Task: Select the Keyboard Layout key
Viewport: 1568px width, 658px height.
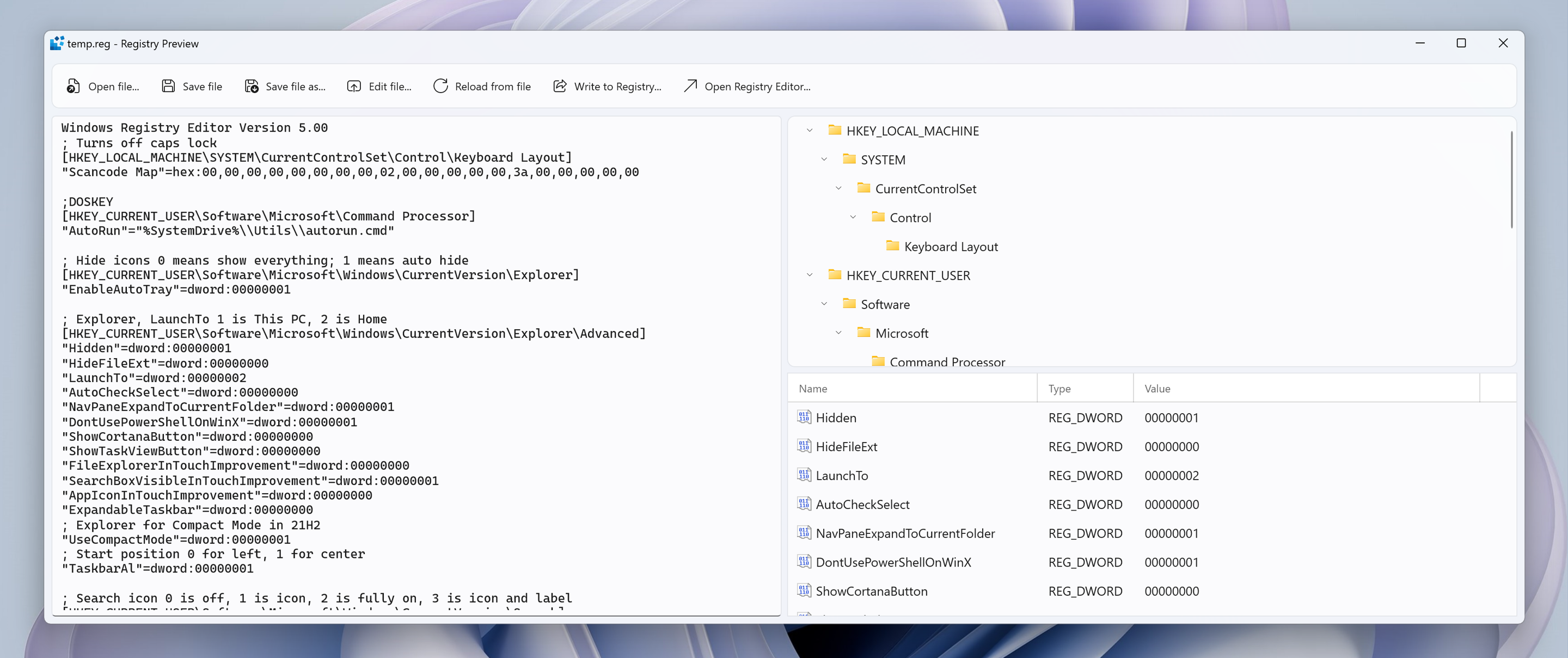Action: pos(950,247)
